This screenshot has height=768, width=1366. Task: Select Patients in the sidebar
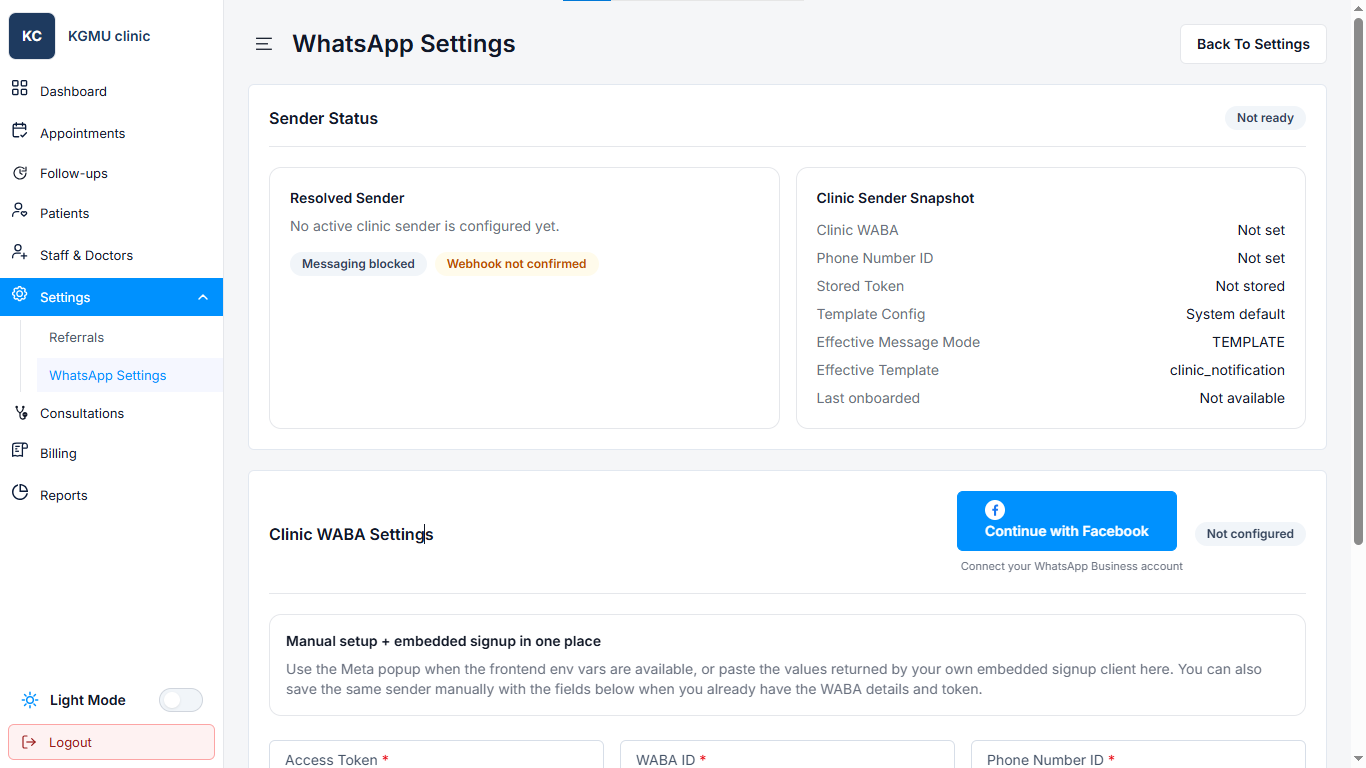point(111,213)
